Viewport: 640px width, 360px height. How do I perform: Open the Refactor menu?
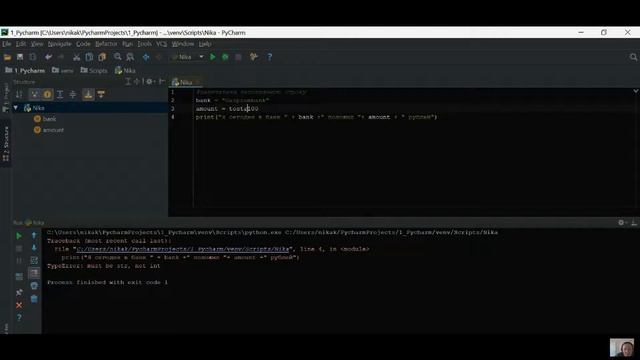(106, 44)
